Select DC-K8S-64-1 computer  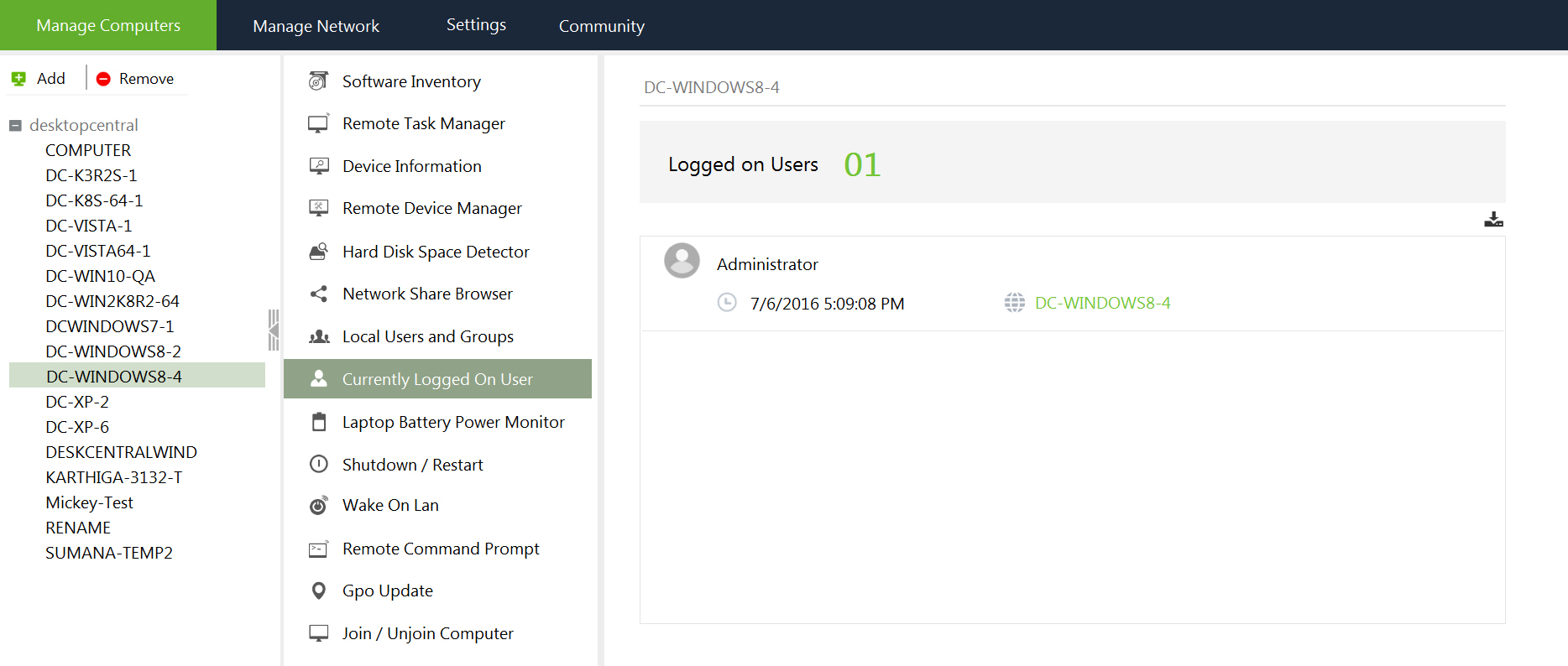point(94,200)
